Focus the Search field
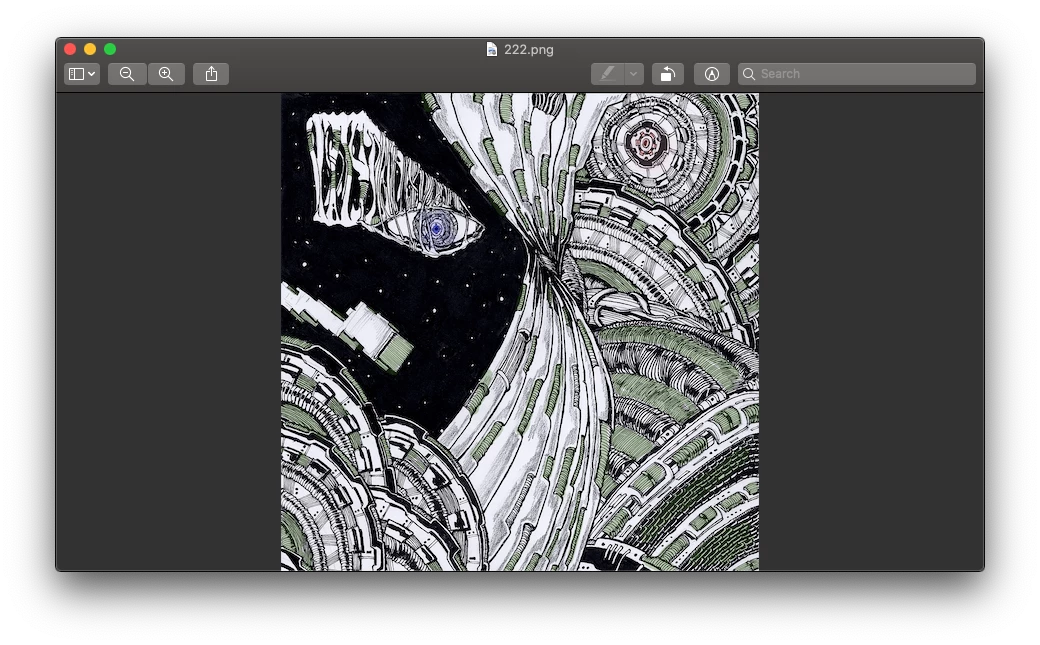This screenshot has width=1040, height=645. coord(857,74)
